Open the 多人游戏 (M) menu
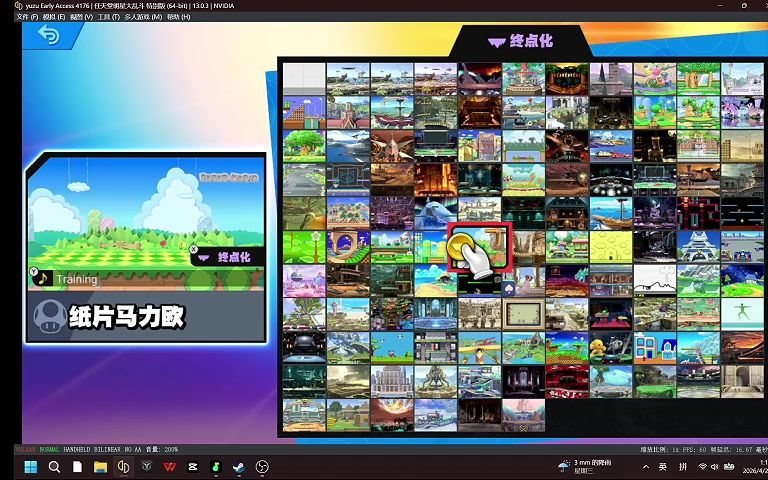Viewport: 768px width, 480px height. point(143,17)
